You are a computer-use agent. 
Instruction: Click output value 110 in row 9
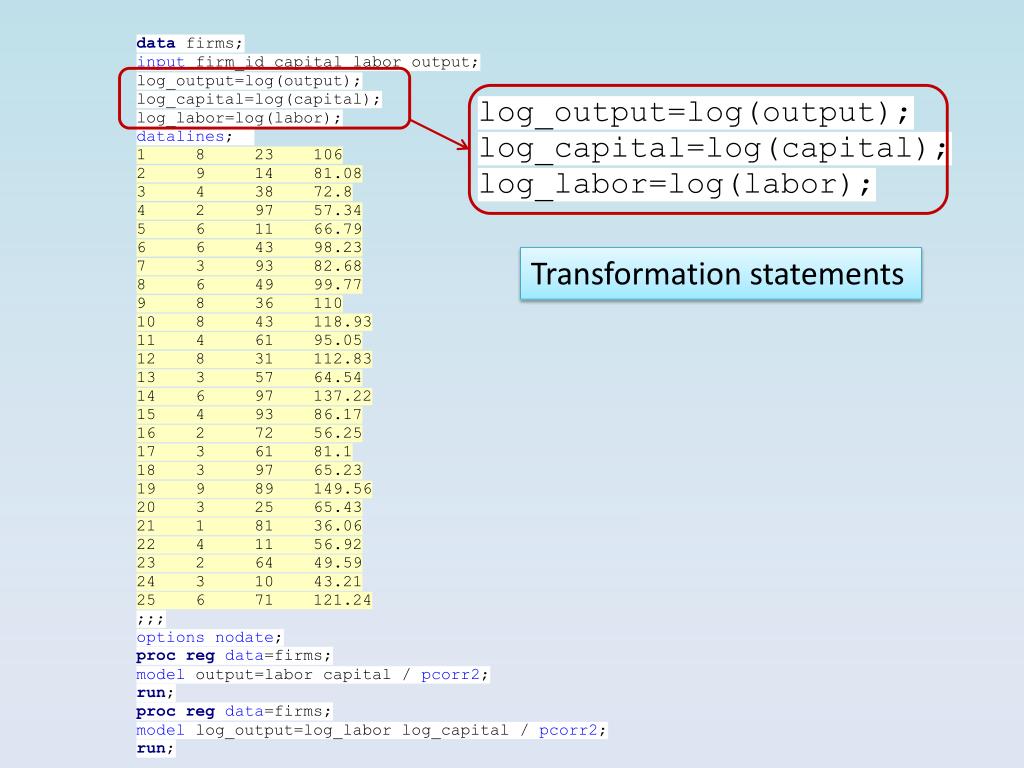(328, 303)
